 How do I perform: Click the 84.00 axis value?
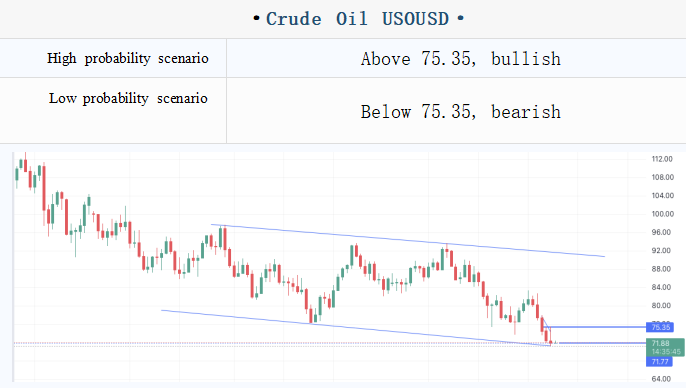(x=661, y=287)
